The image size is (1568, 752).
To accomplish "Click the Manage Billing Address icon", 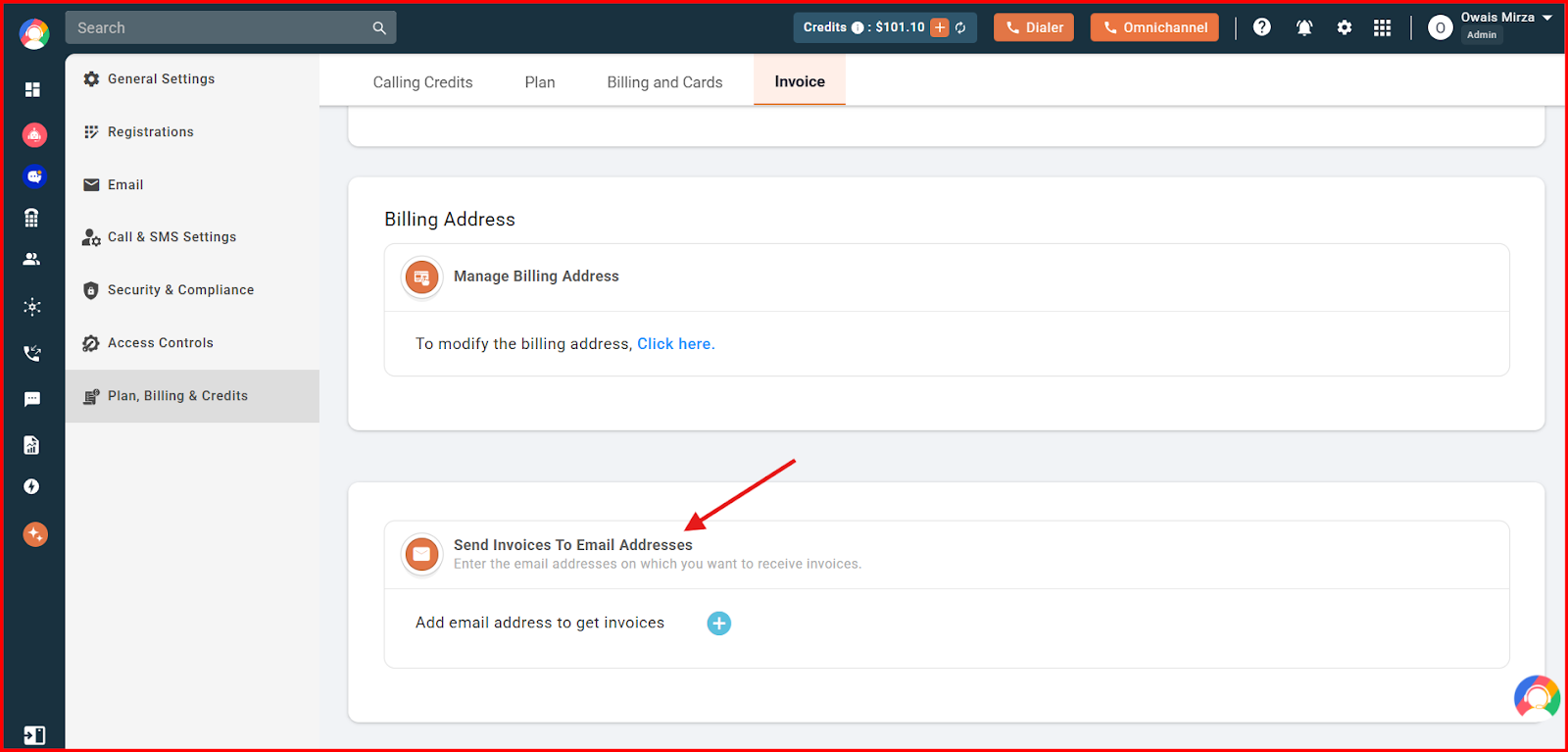I will 421,277.
